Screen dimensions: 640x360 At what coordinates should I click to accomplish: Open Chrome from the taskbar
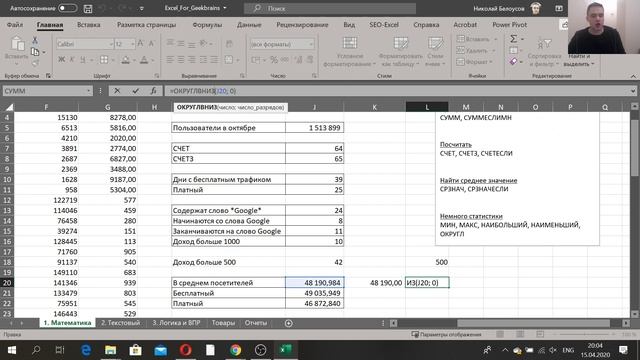(x=236, y=350)
